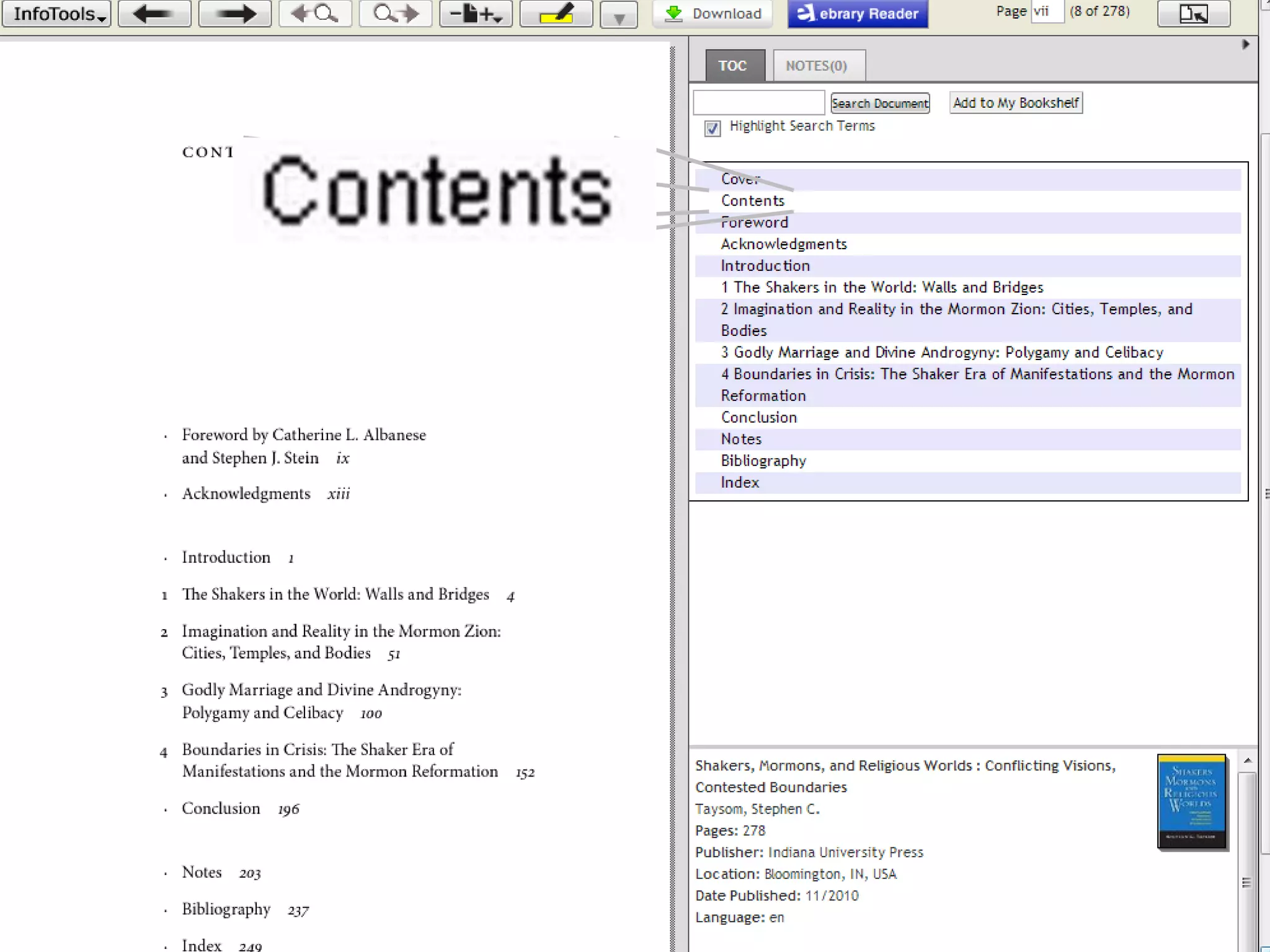Image resolution: width=1270 pixels, height=952 pixels.
Task: Open the InfoTools dropdown menu
Action: [x=56, y=14]
